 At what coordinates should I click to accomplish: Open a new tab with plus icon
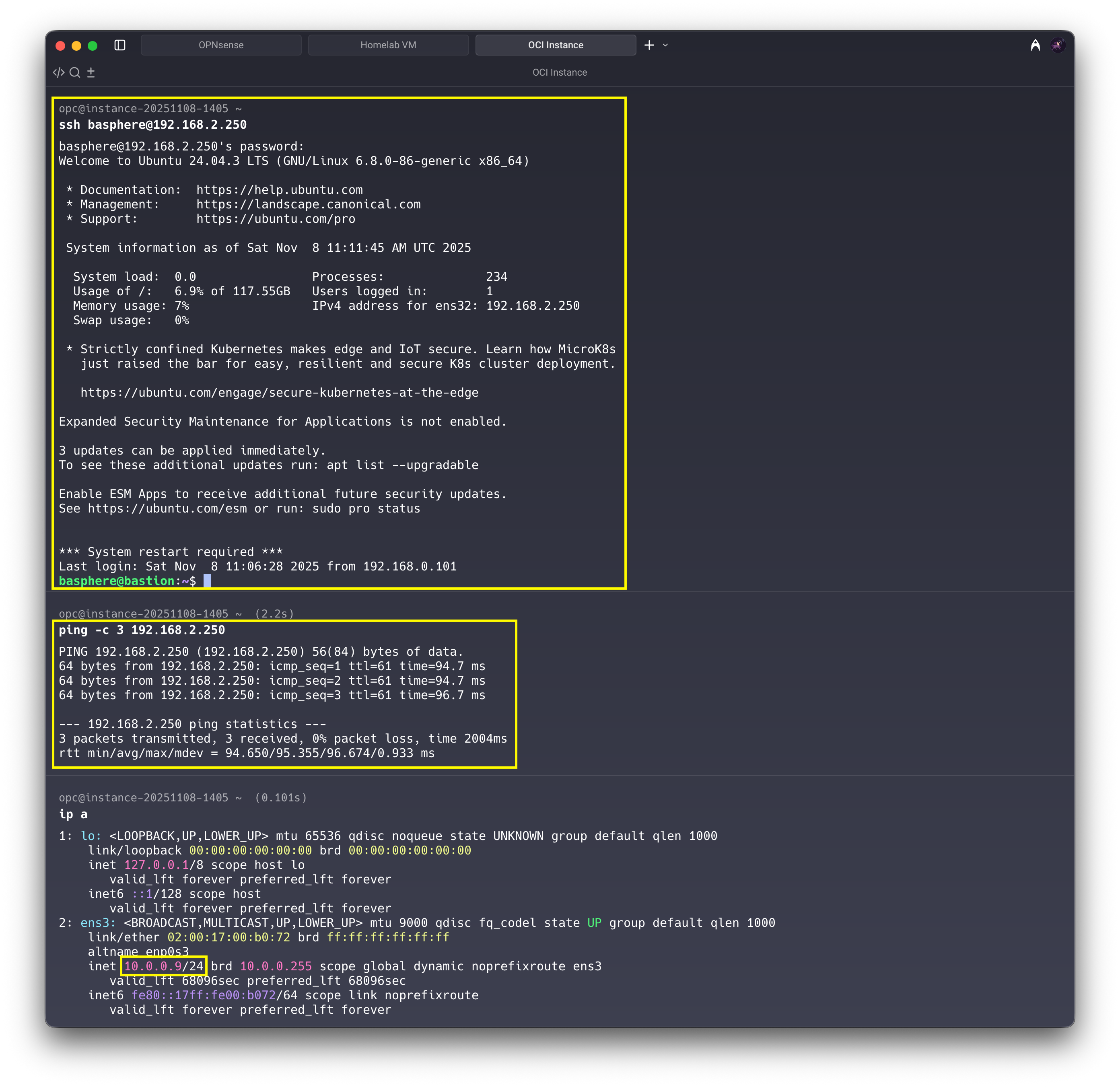point(649,45)
